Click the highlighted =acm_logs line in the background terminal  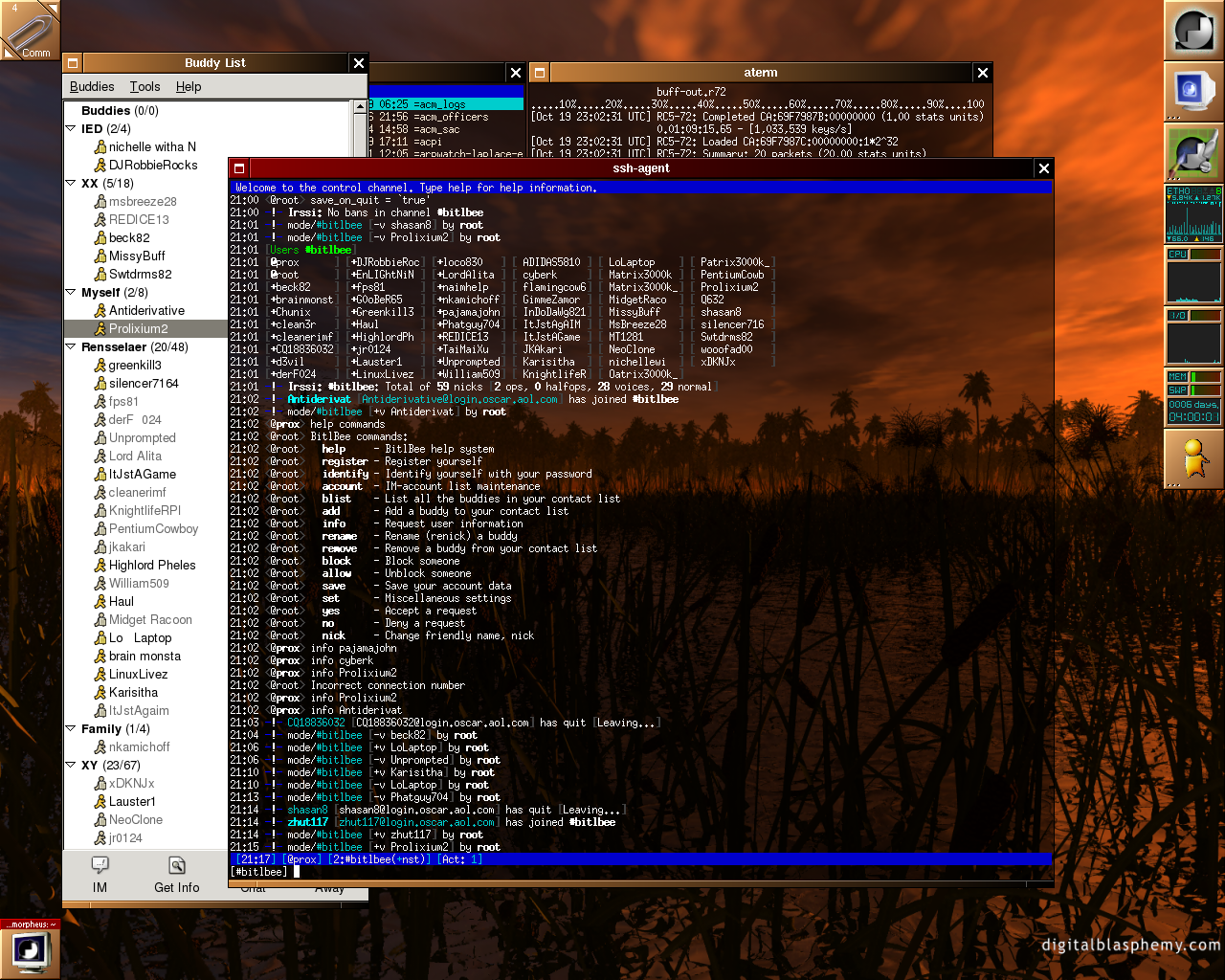[446, 104]
